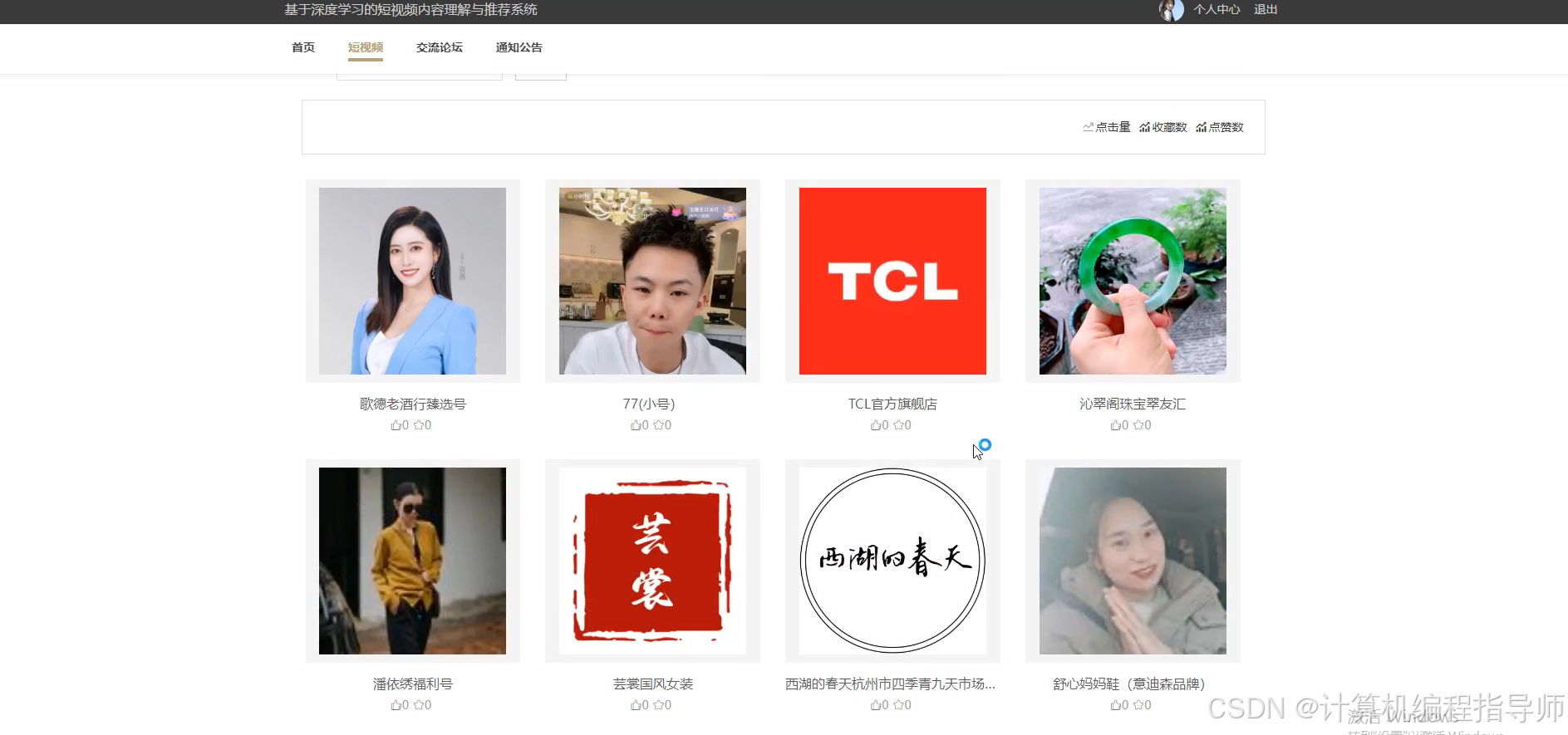1568x735 pixels.
Task: Open the 通知公告 tab
Action: click(x=519, y=47)
